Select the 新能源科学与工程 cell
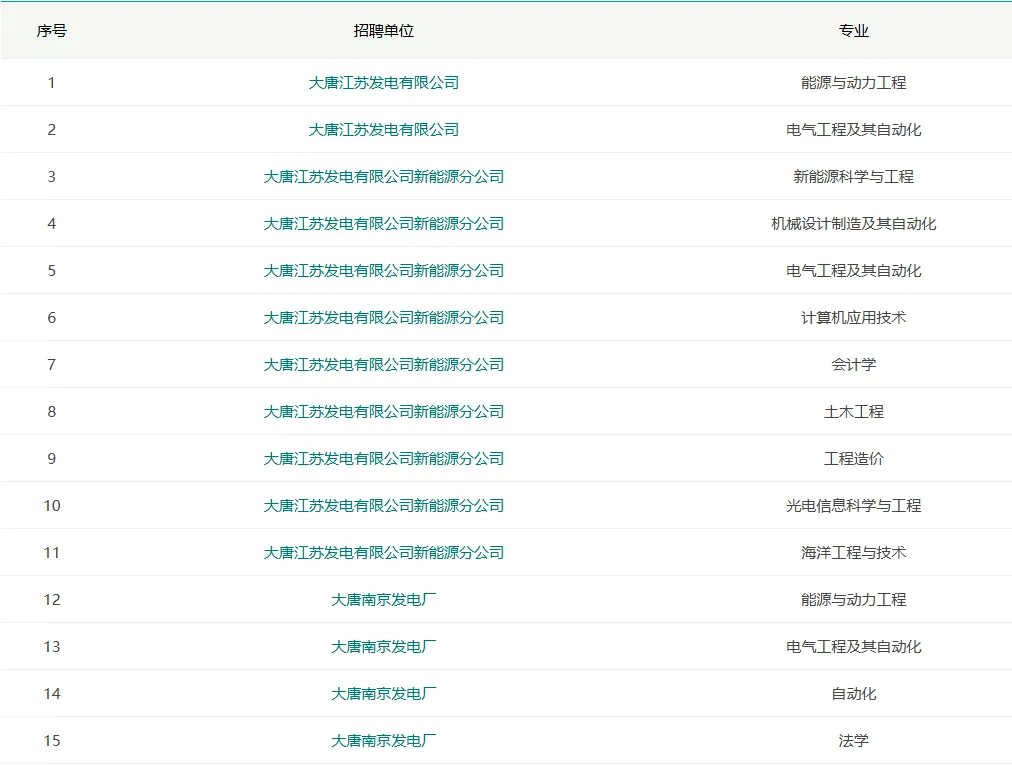This screenshot has width=1012, height=765. pos(853,177)
